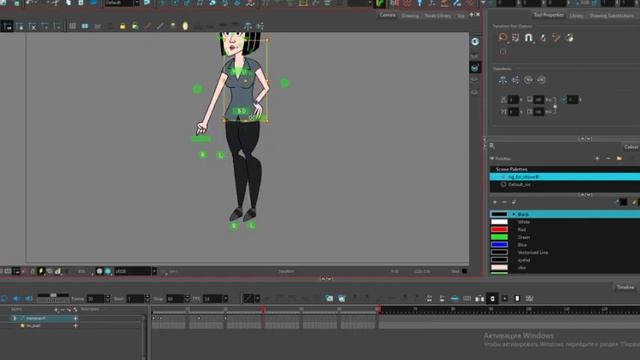
Task: Click the first camera toolbar icon at far left
Action: pos(7,27)
